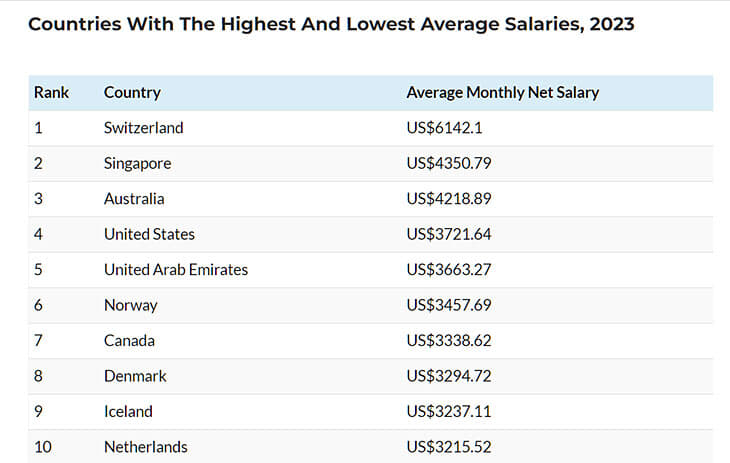Click the Rank column header
This screenshot has width=730, height=463.
click(51, 93)
